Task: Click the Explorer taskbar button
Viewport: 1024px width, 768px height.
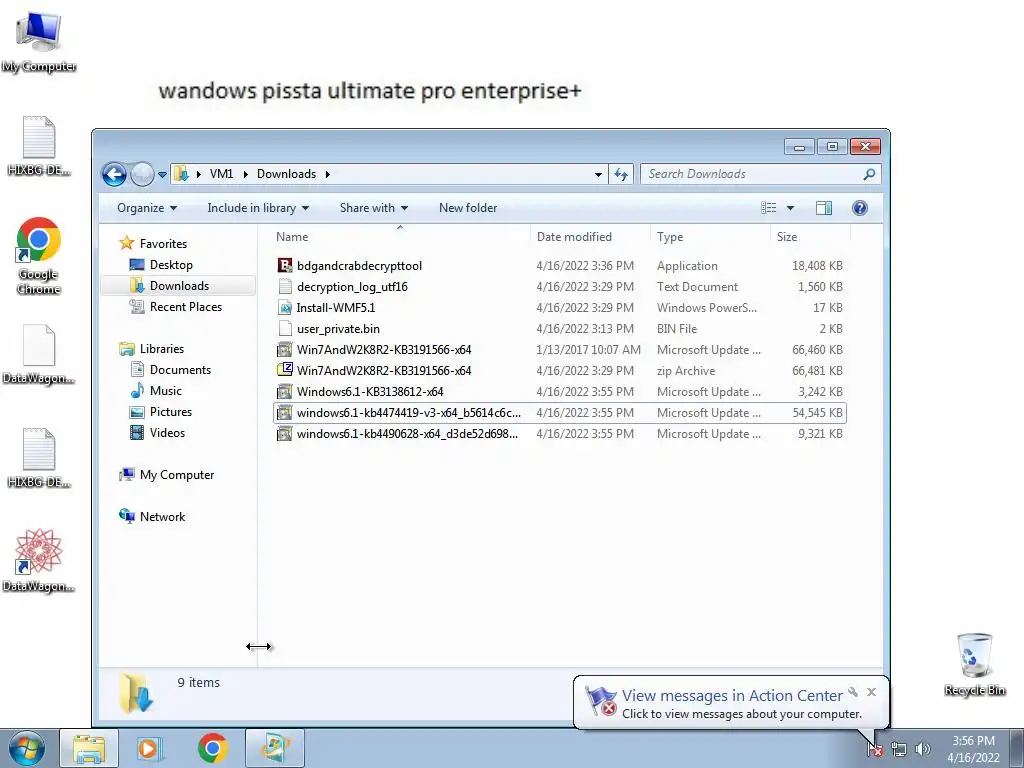Action: click(x=89, y=748)
